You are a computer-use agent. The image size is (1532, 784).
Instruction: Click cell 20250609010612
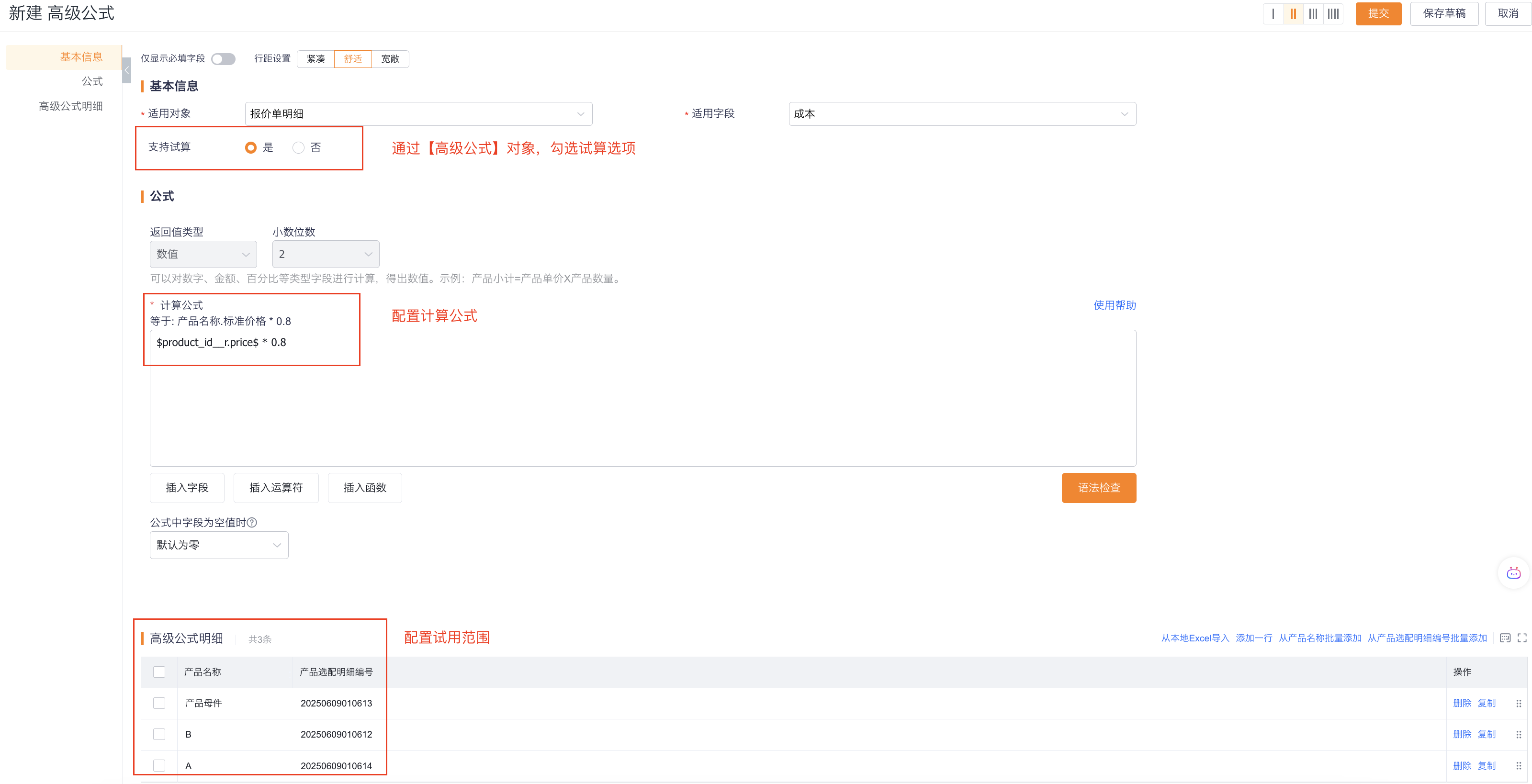[336, 734]
